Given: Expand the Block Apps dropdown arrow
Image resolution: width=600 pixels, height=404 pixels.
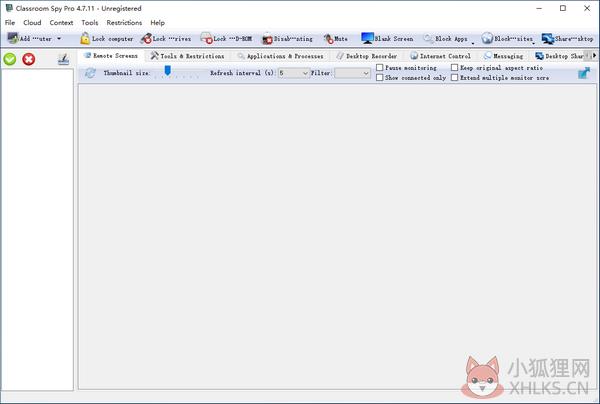Looking at the screenshot, I should [473, 43].
